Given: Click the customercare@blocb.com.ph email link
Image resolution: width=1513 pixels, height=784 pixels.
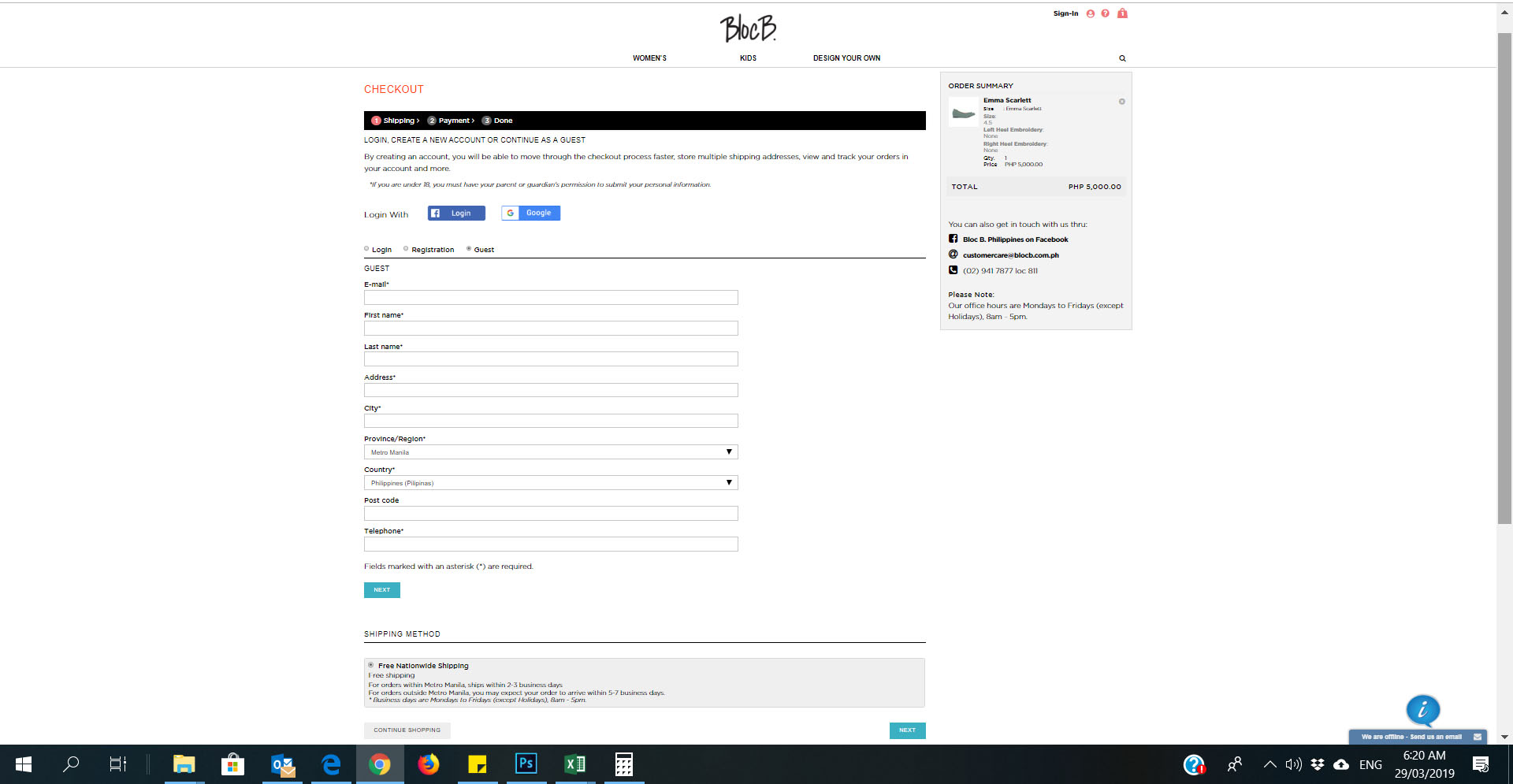Looking at the screenshot, I should click(x=1011, y=255).
